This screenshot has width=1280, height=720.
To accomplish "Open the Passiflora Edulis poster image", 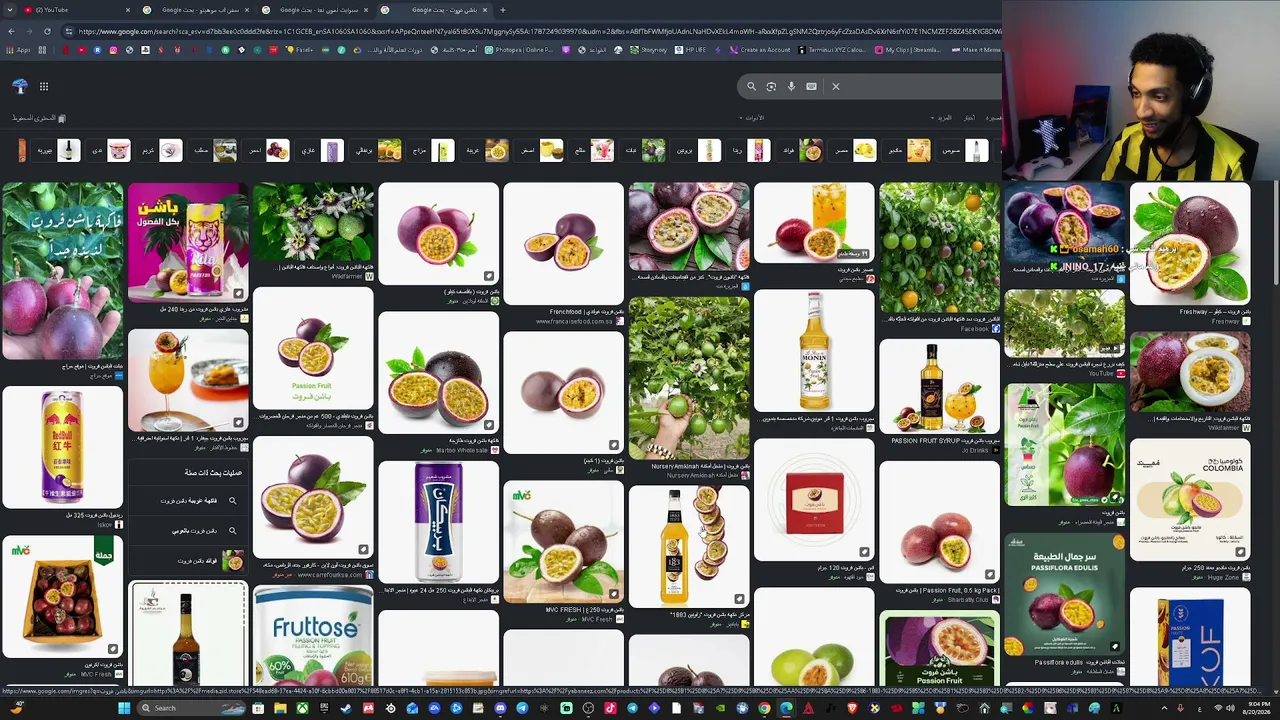I will point(1065,594).
